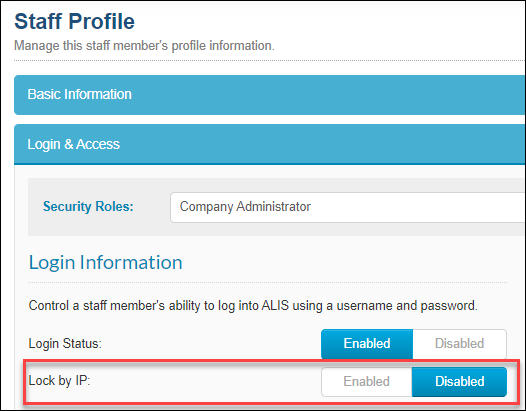This screenshot has width=526, height=411.
Task: Set Login Status to Disabled
Action: (459, 344)
